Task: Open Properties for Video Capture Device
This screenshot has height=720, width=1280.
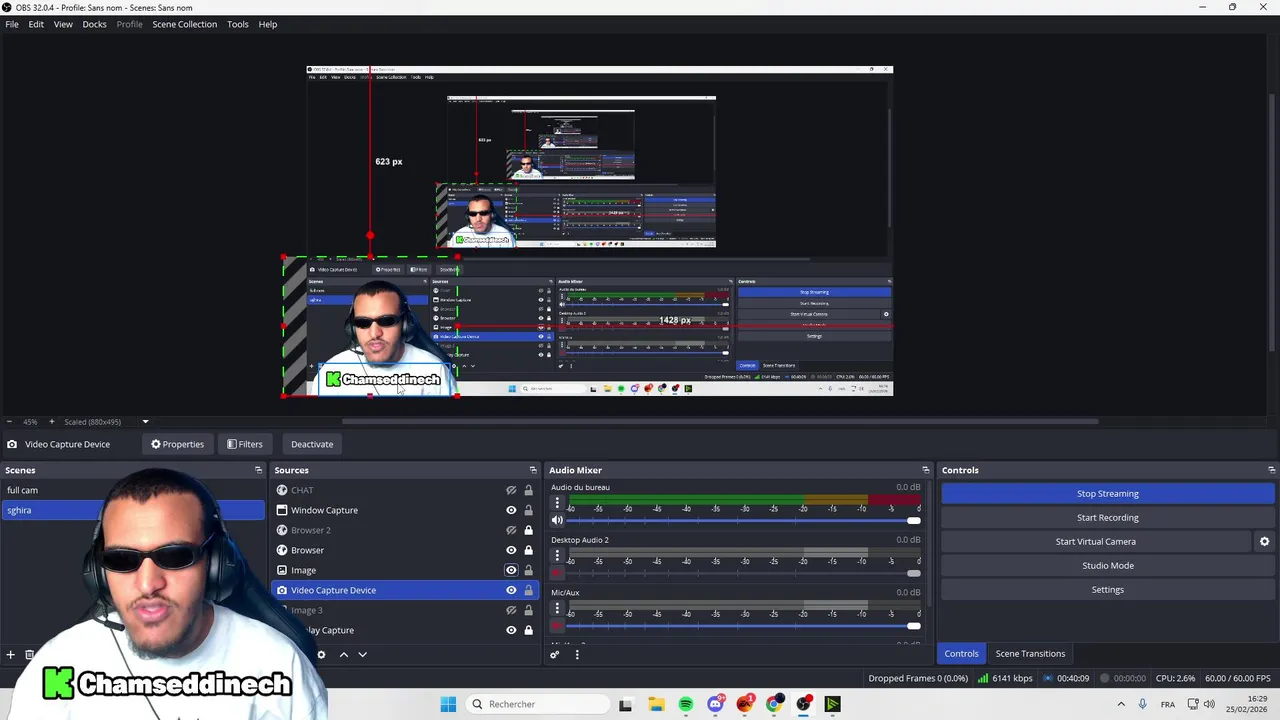Action: pyautogui.click(x=177, y=444)
